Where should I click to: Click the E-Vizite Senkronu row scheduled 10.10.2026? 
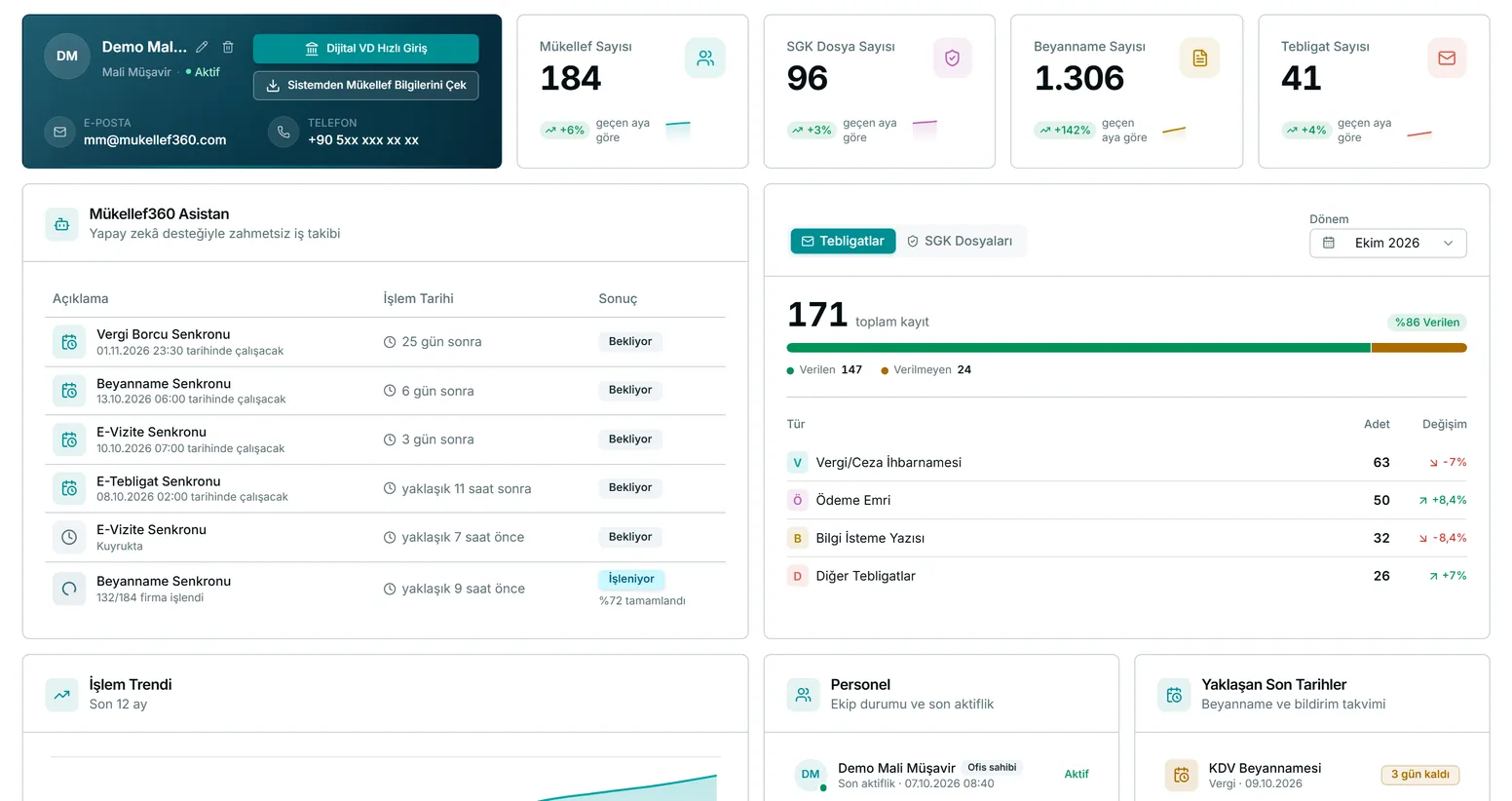point(385,439)
